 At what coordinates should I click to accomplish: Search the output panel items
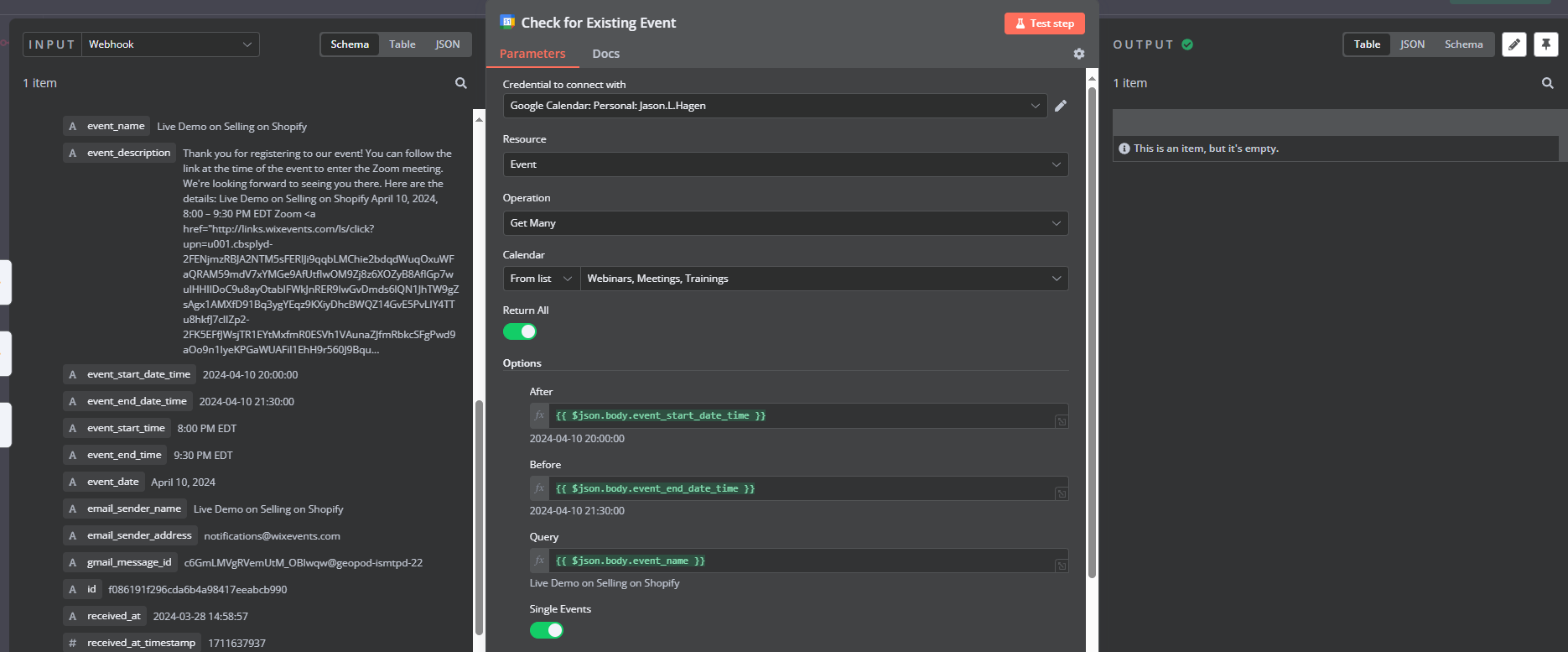pyautogui.click(x=1548, y=83)
